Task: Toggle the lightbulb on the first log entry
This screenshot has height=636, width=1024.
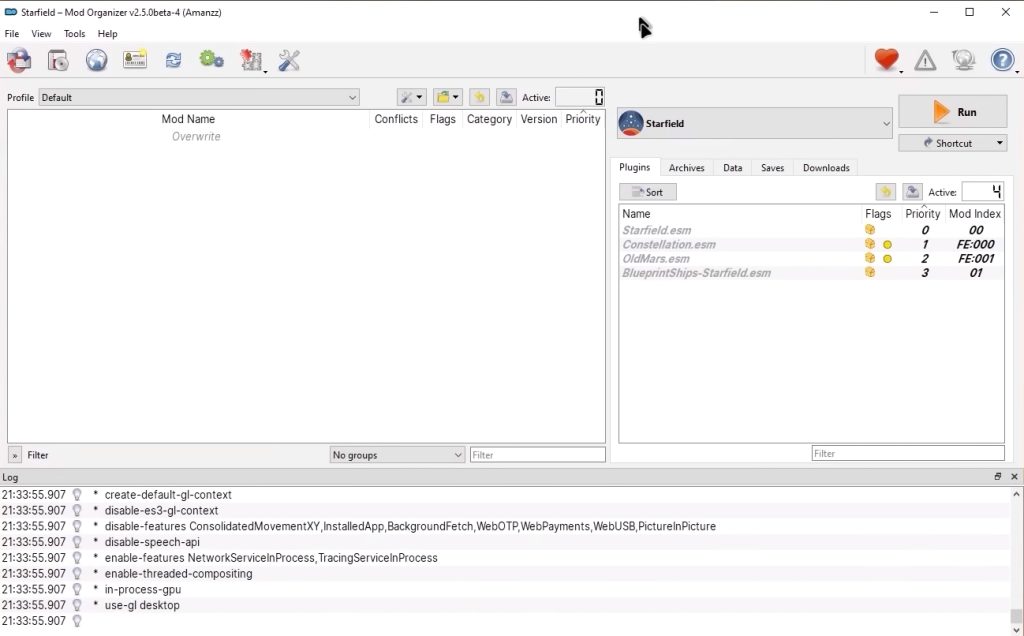Action: (x=77, y=494)
